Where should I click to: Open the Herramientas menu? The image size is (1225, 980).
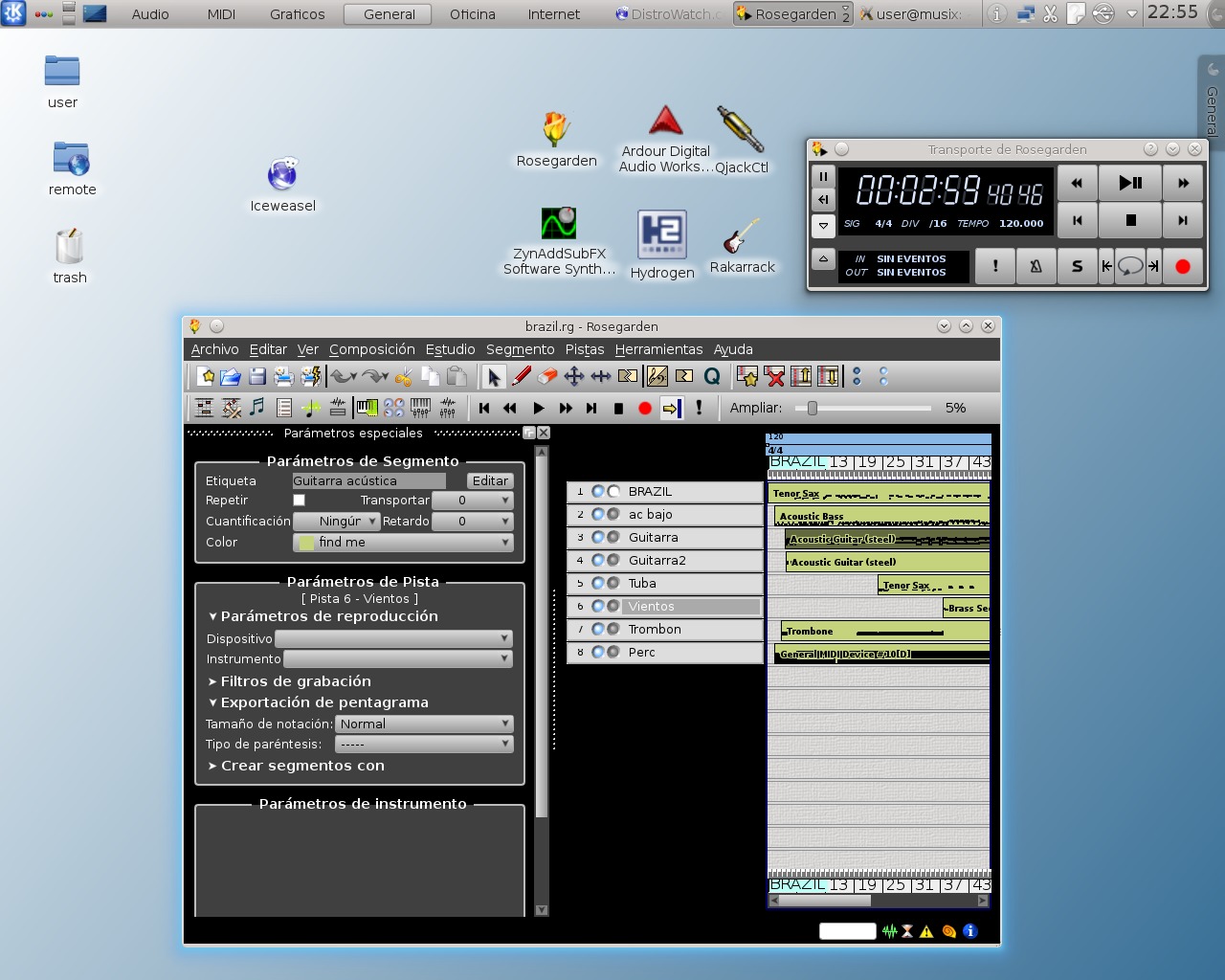[x=658, y=349]
